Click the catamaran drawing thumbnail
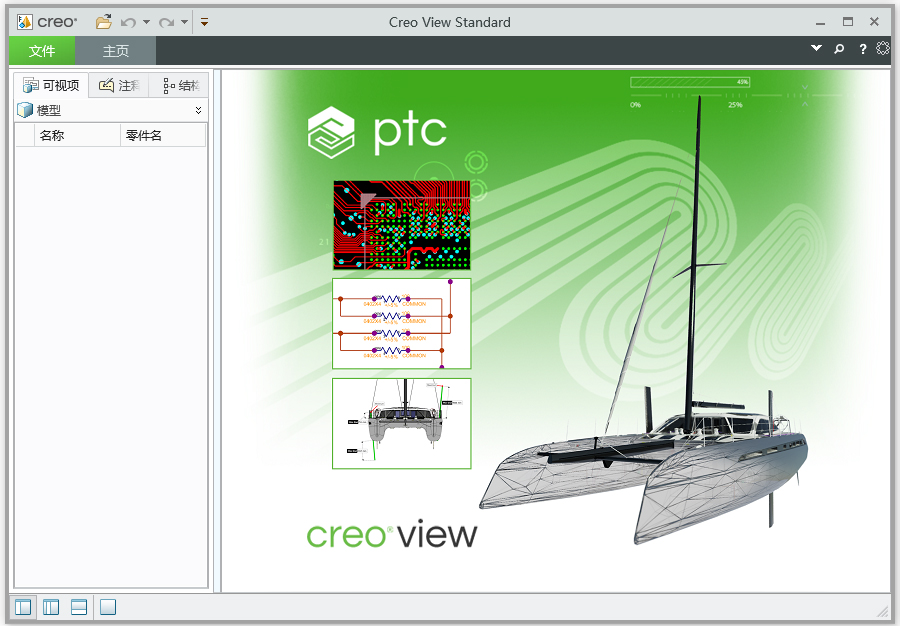The height and width of the screenshot is (626, 900). tap(402, 423)
